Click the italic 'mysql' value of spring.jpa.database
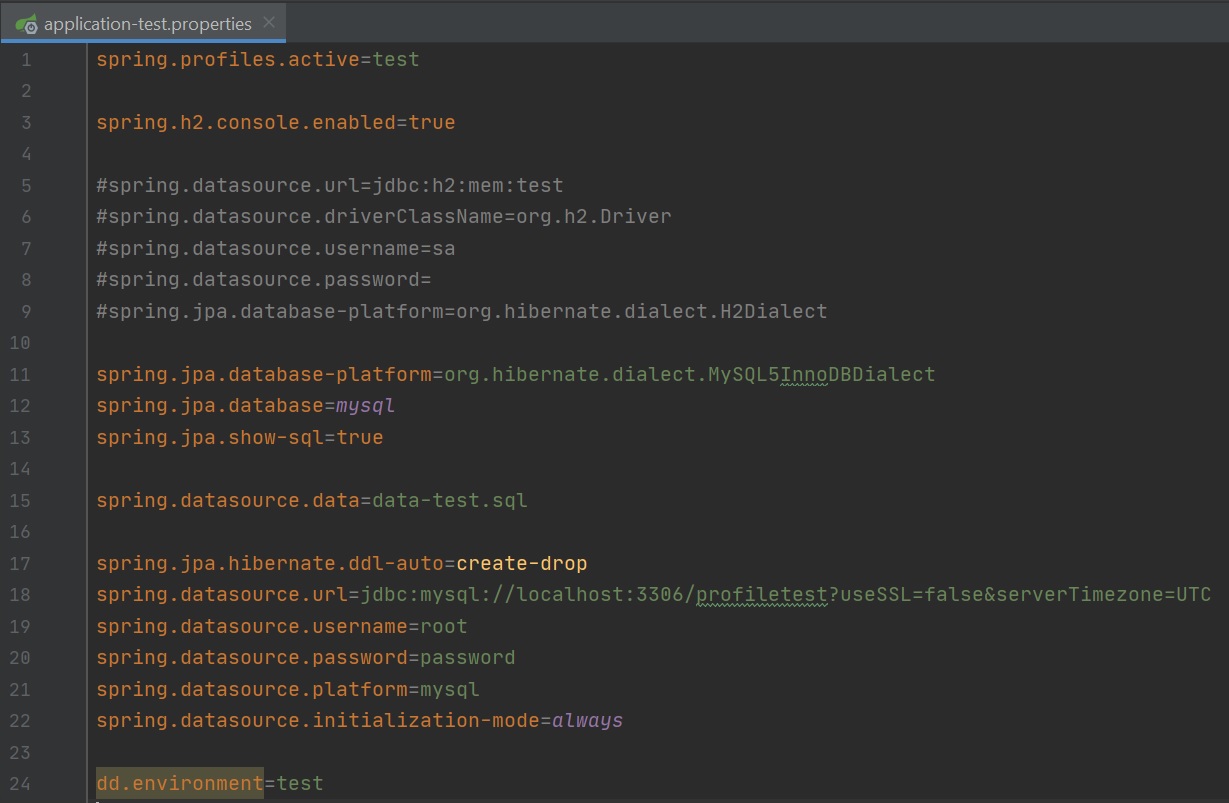Screen dimensions: 1229x803 point(365,406)
